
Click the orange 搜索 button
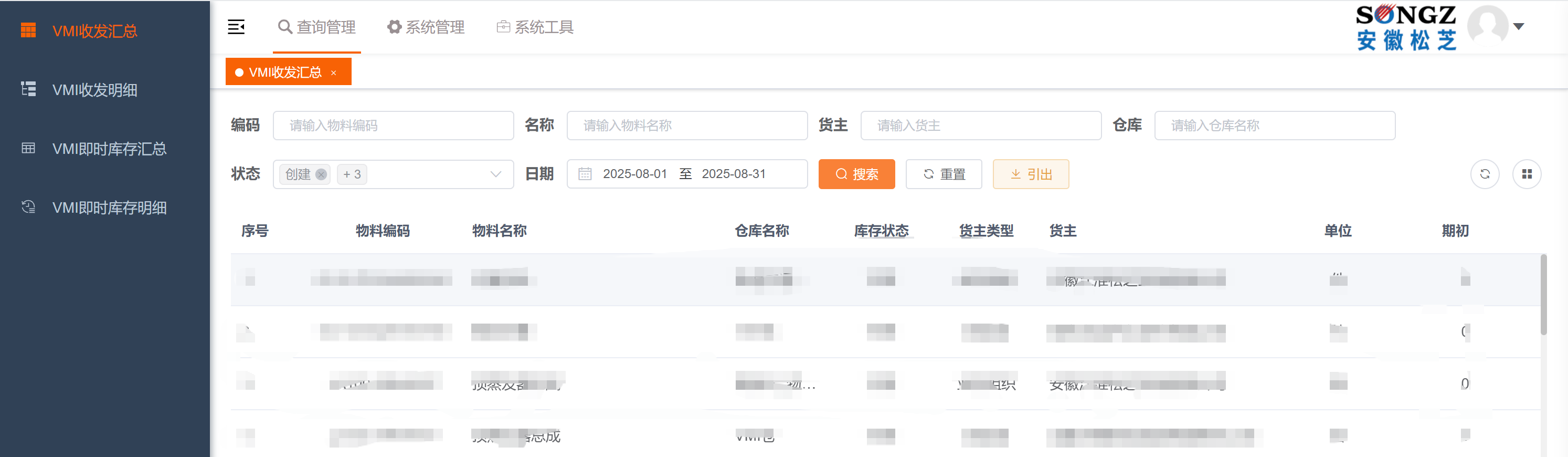[x=856, y=174]
